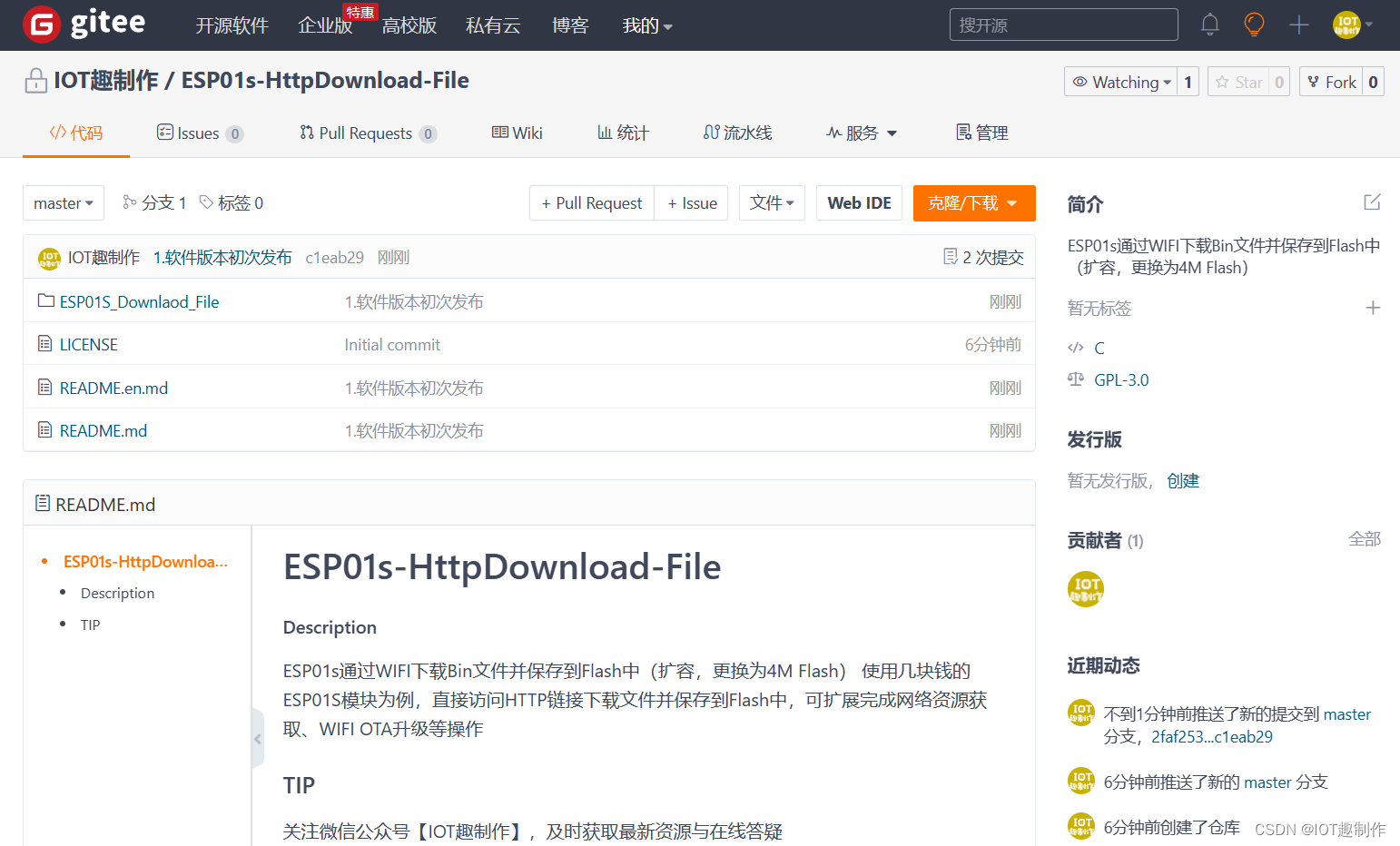Click the contributor IOT avatar
Image resolution: width=1400 pixels, height=846 pixels.
click(1085, 589)
